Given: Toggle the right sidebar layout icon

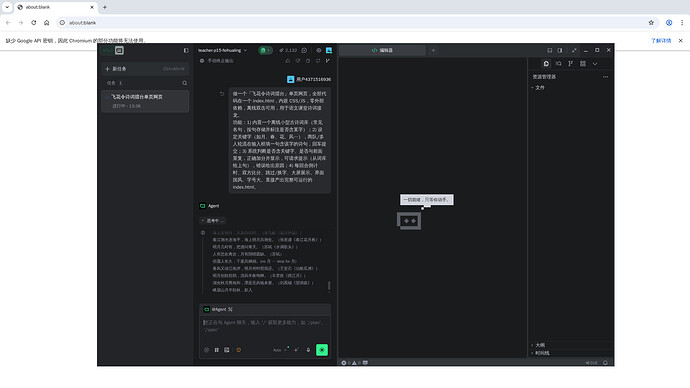Looking at the screenshot, I should [x=560, y=51].
